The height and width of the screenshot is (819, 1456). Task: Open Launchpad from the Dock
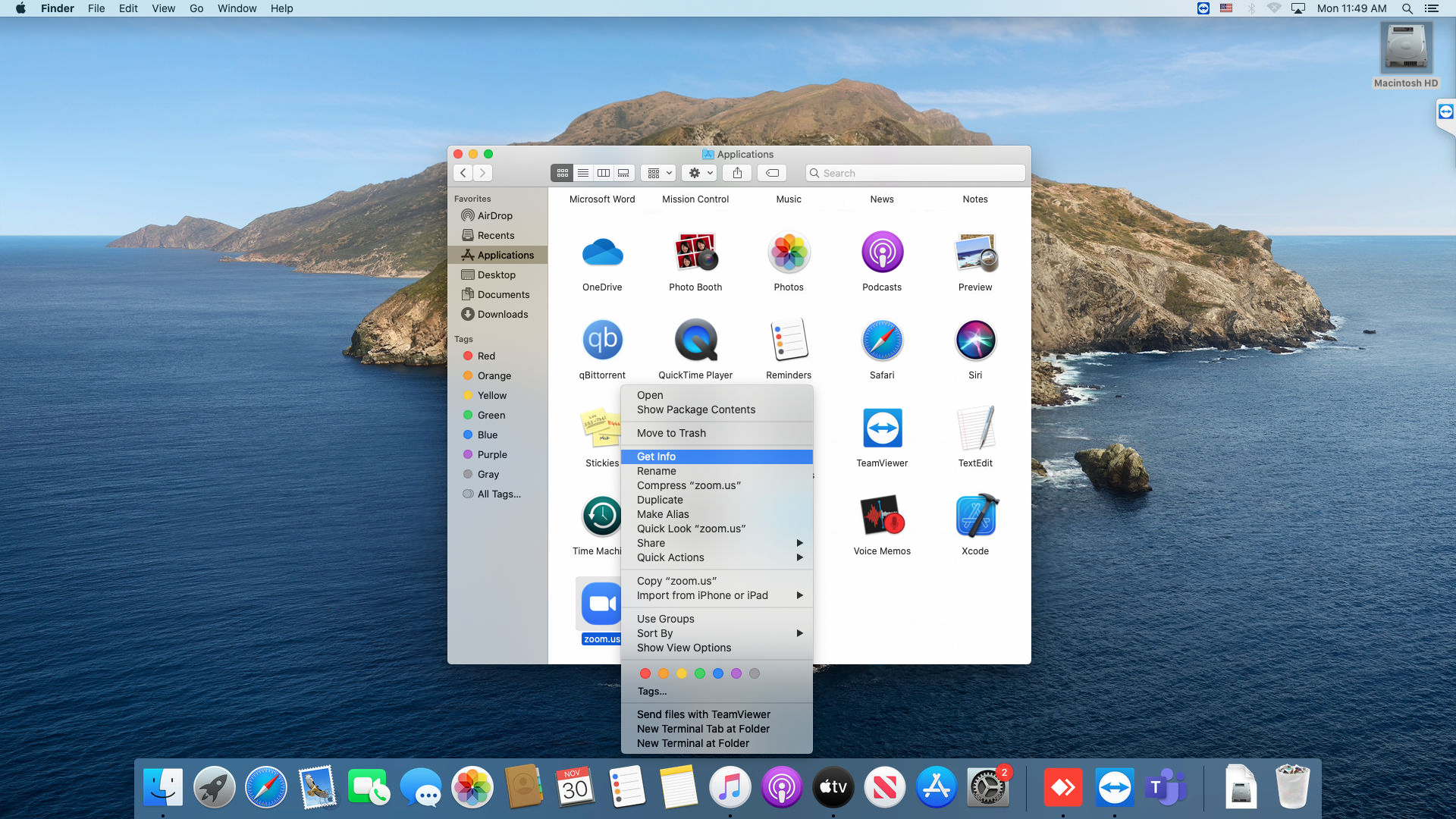[x=215, y=788]
